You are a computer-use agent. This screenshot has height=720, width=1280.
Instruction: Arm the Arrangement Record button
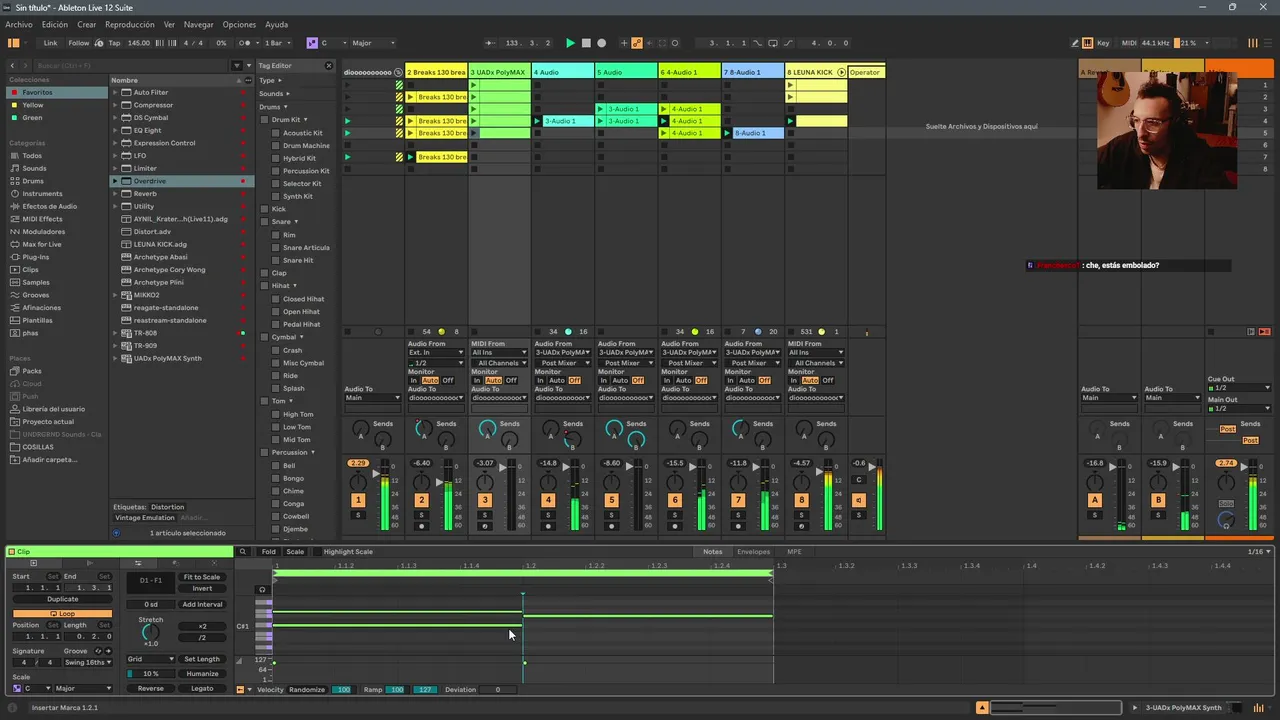(601, 43)
